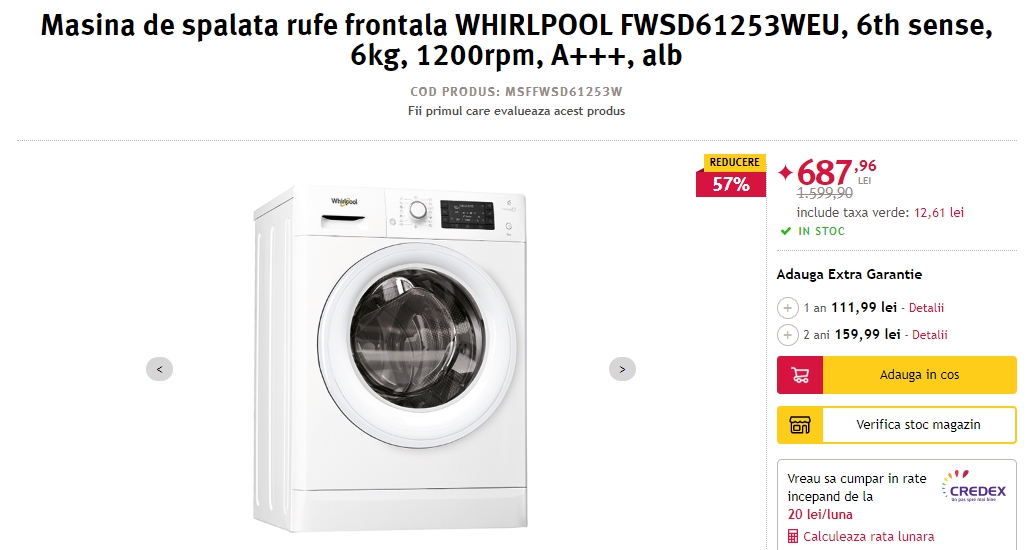
Task: Click the Adauga in cos button
Action: 897,375
